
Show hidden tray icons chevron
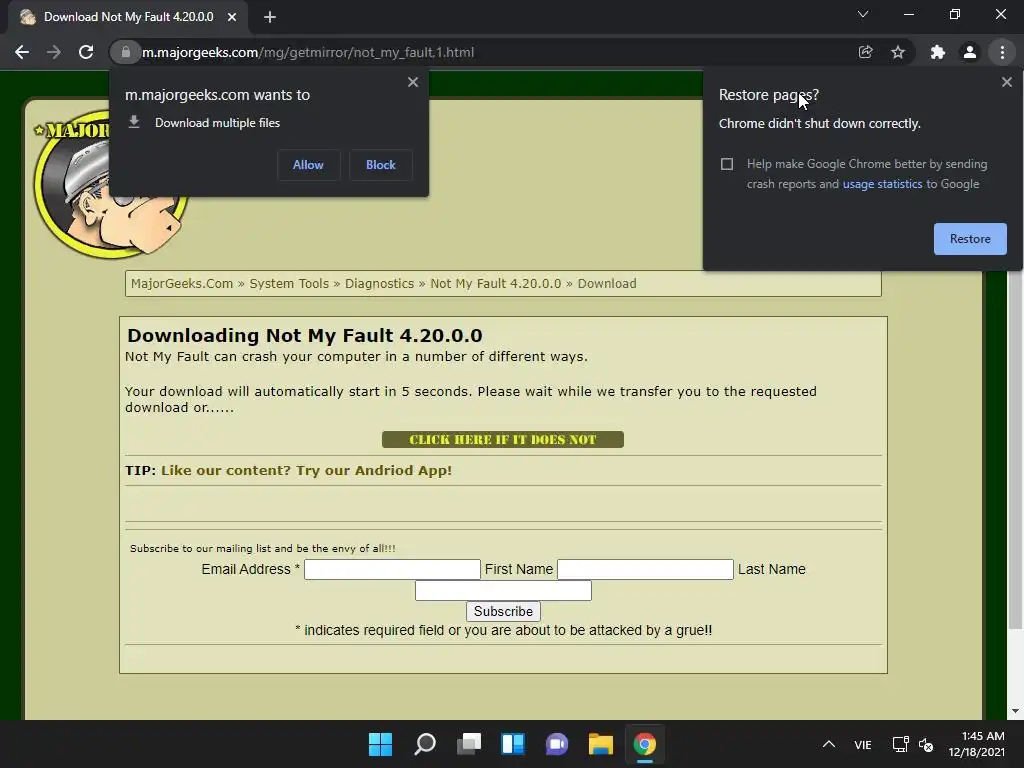pos(829,744)
